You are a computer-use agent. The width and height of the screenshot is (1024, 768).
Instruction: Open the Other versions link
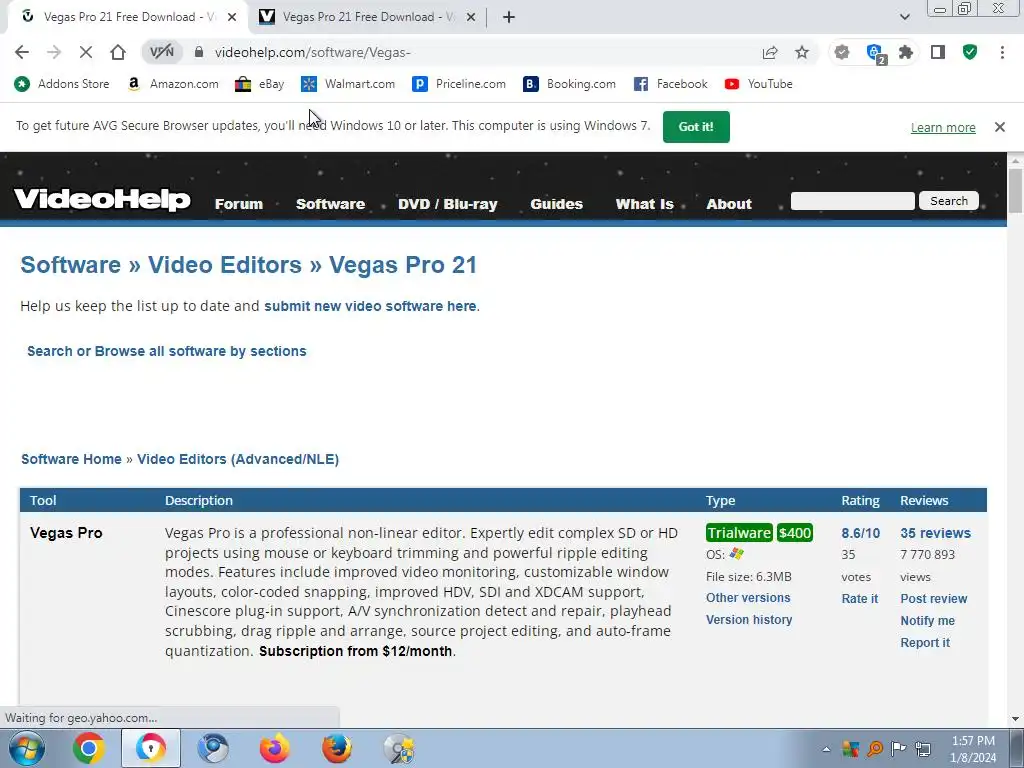[748, 598]
